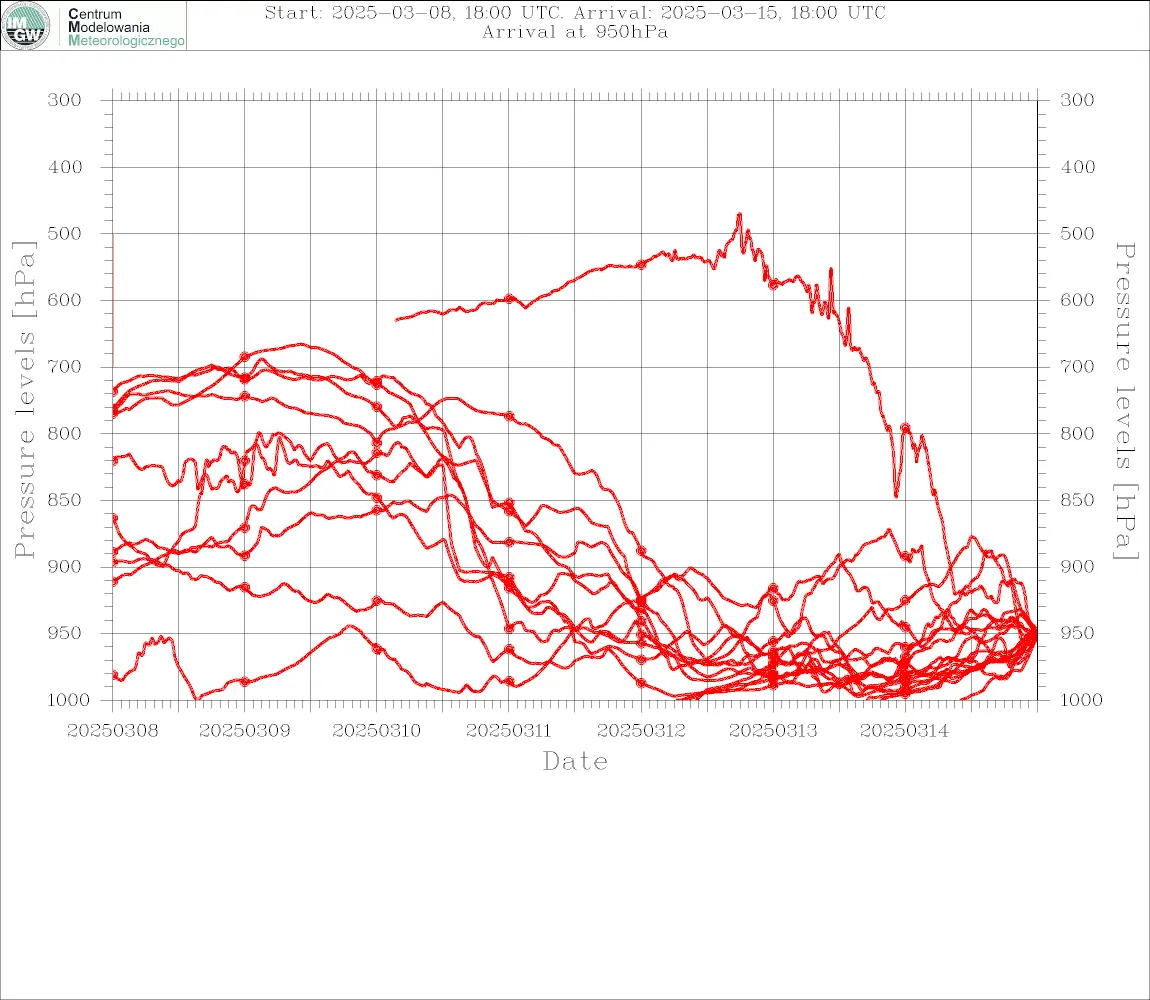The height and width of the screenshot is (1000, 1150).
Task: Click the right-axis 600 tick label
Action: click(1077, 300)
